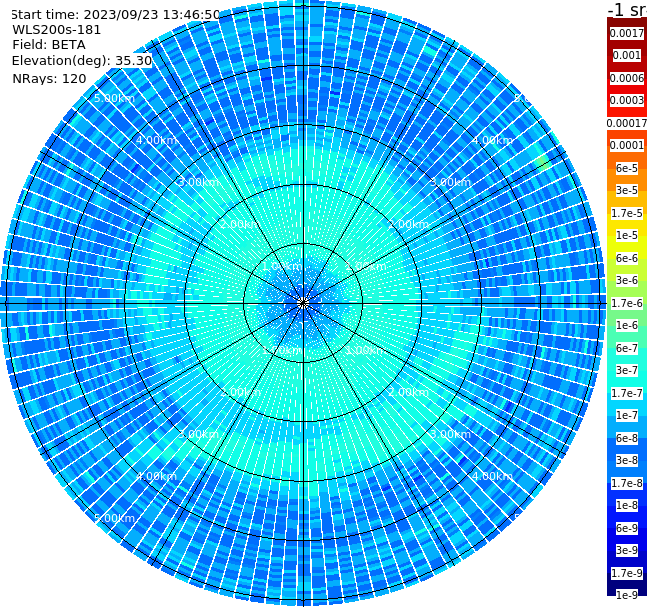This screenshot has width=647, height=607.
Task: Click the 6e-8 colorbar label
Action: pos(627,438)
